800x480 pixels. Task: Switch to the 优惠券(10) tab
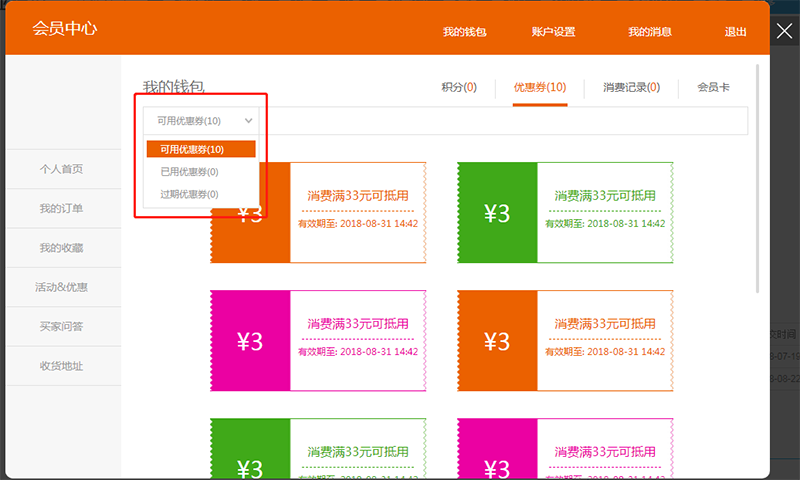coord(540,88)
